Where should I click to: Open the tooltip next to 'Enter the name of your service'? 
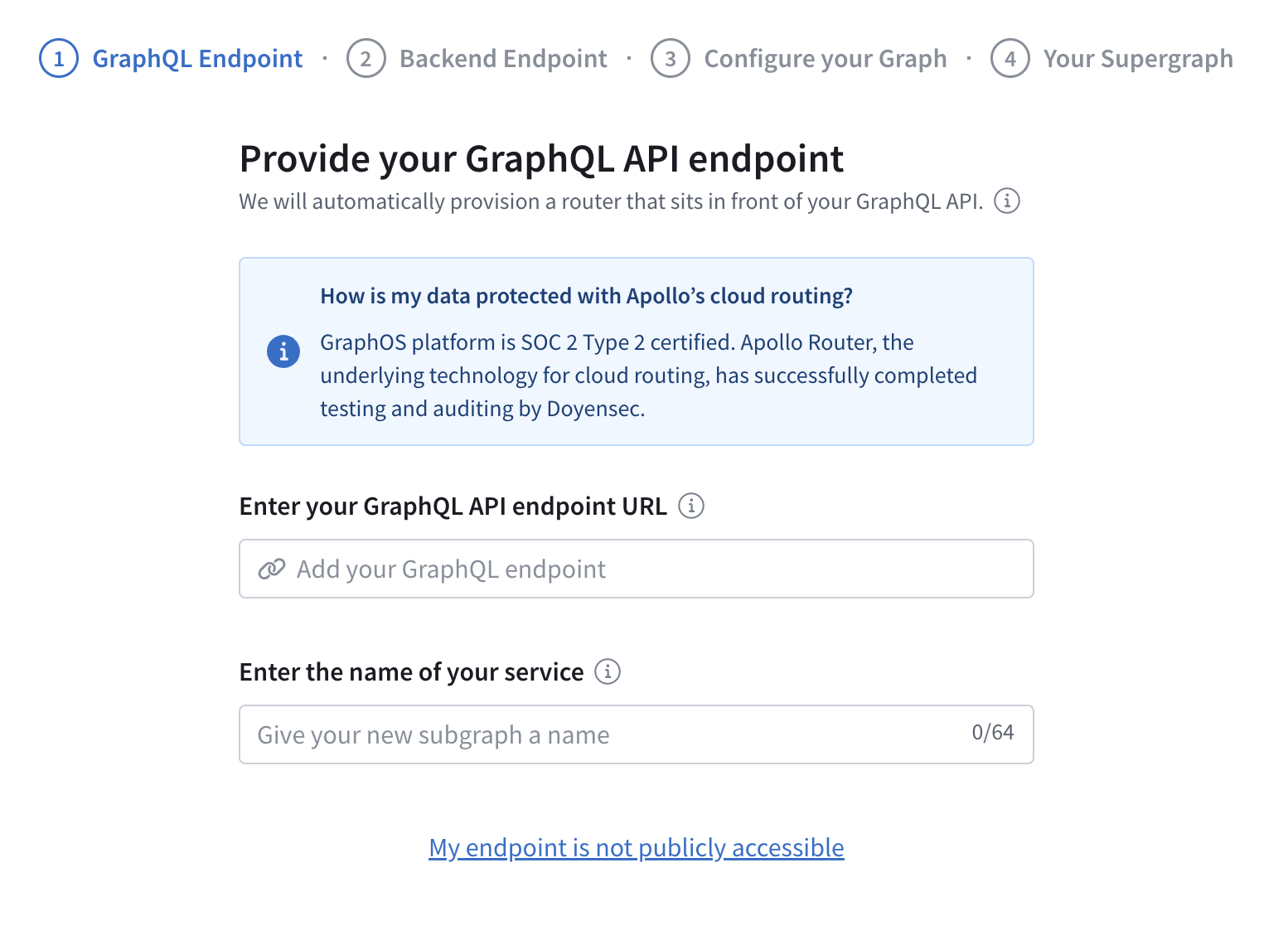(x=608, y=672)
